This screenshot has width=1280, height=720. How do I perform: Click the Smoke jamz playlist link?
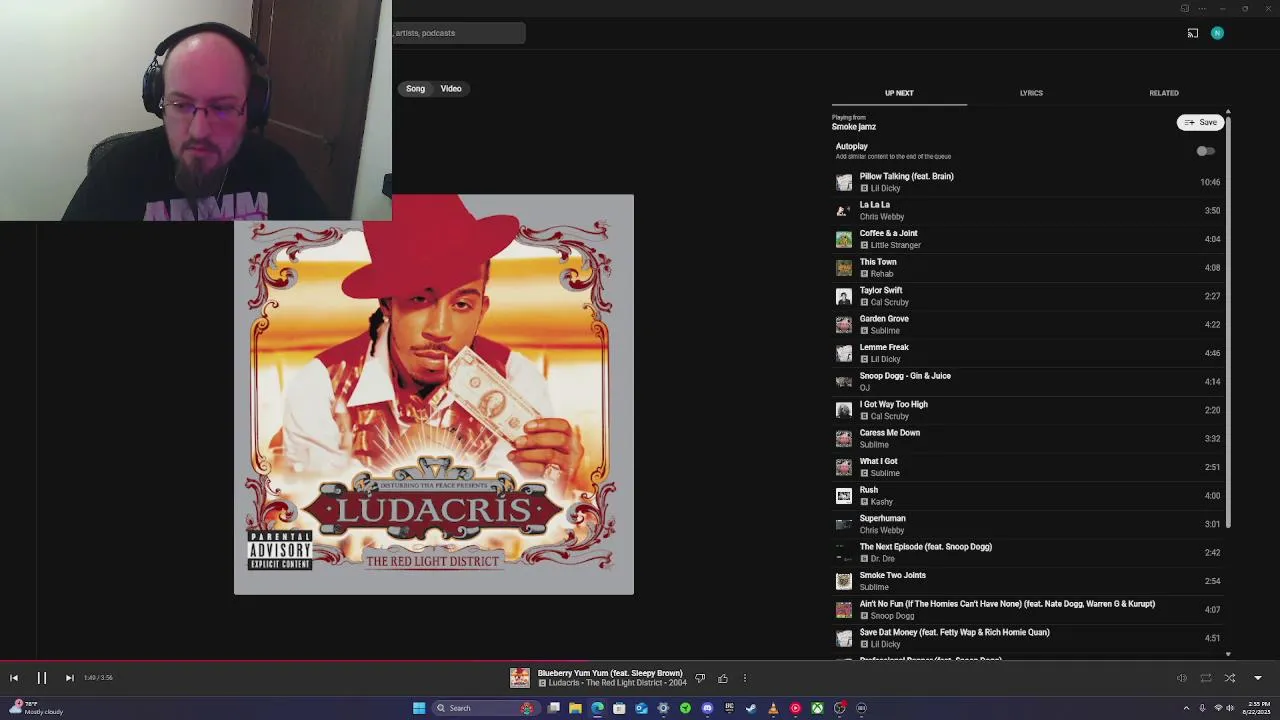[854, 127]
